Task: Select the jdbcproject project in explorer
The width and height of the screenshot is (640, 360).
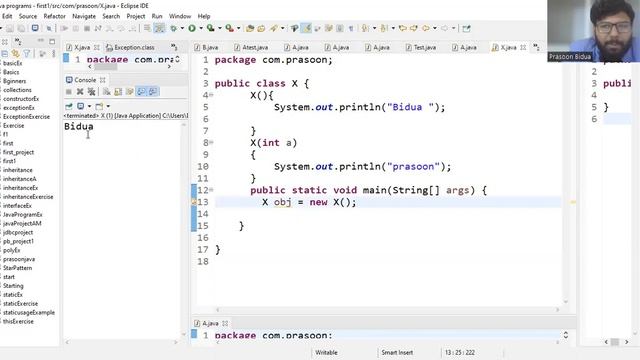Action: coord(18,232)
